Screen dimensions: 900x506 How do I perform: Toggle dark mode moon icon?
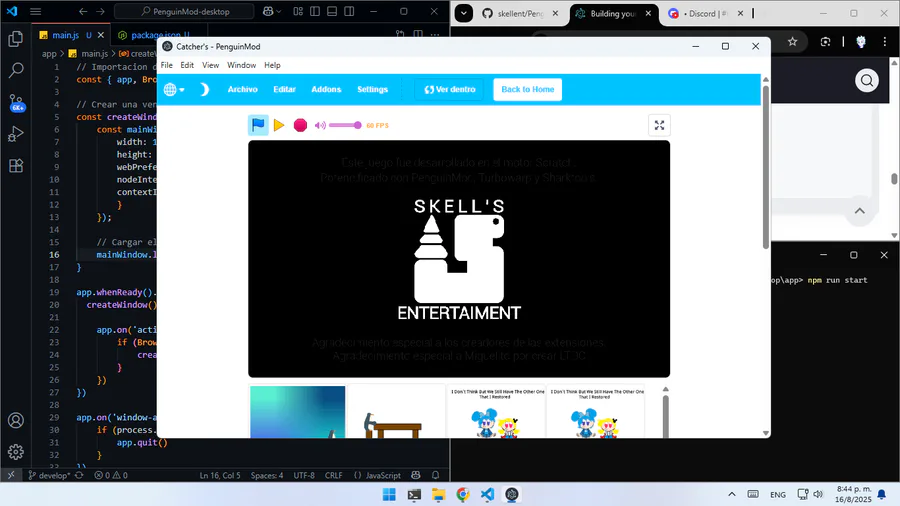[x=205, y=89]
